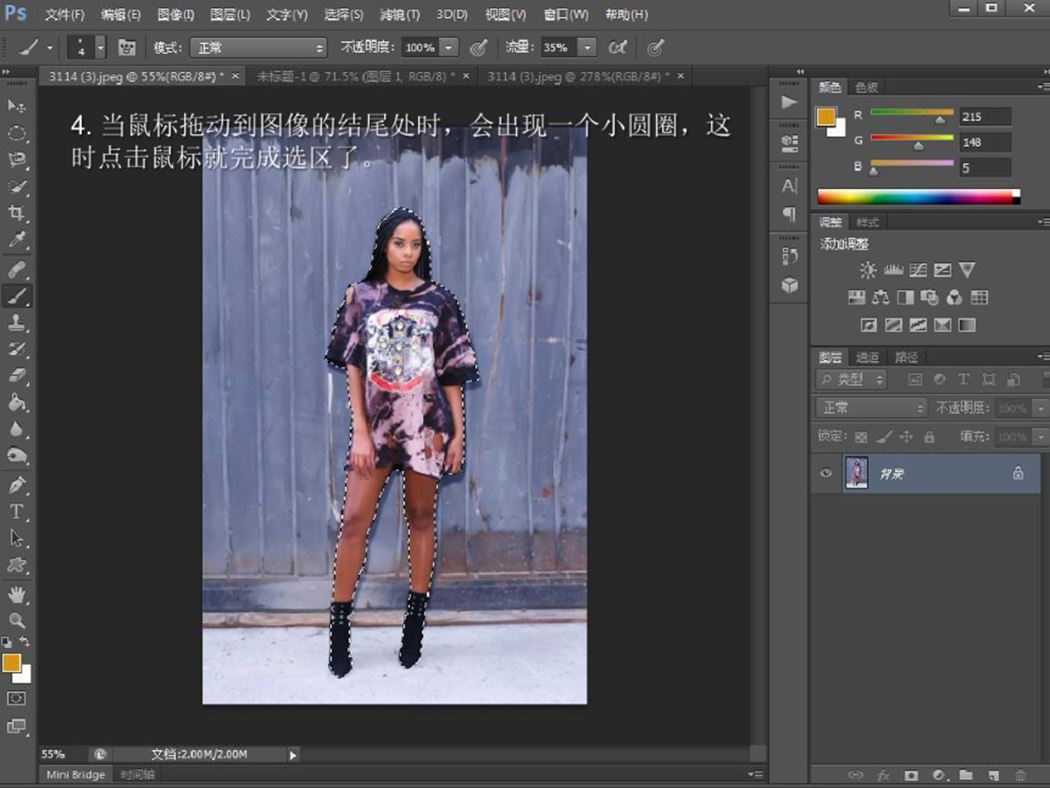Select the Pen tool
The width and height of the screenshot is (1050, 788).
(x=17, y=485)
